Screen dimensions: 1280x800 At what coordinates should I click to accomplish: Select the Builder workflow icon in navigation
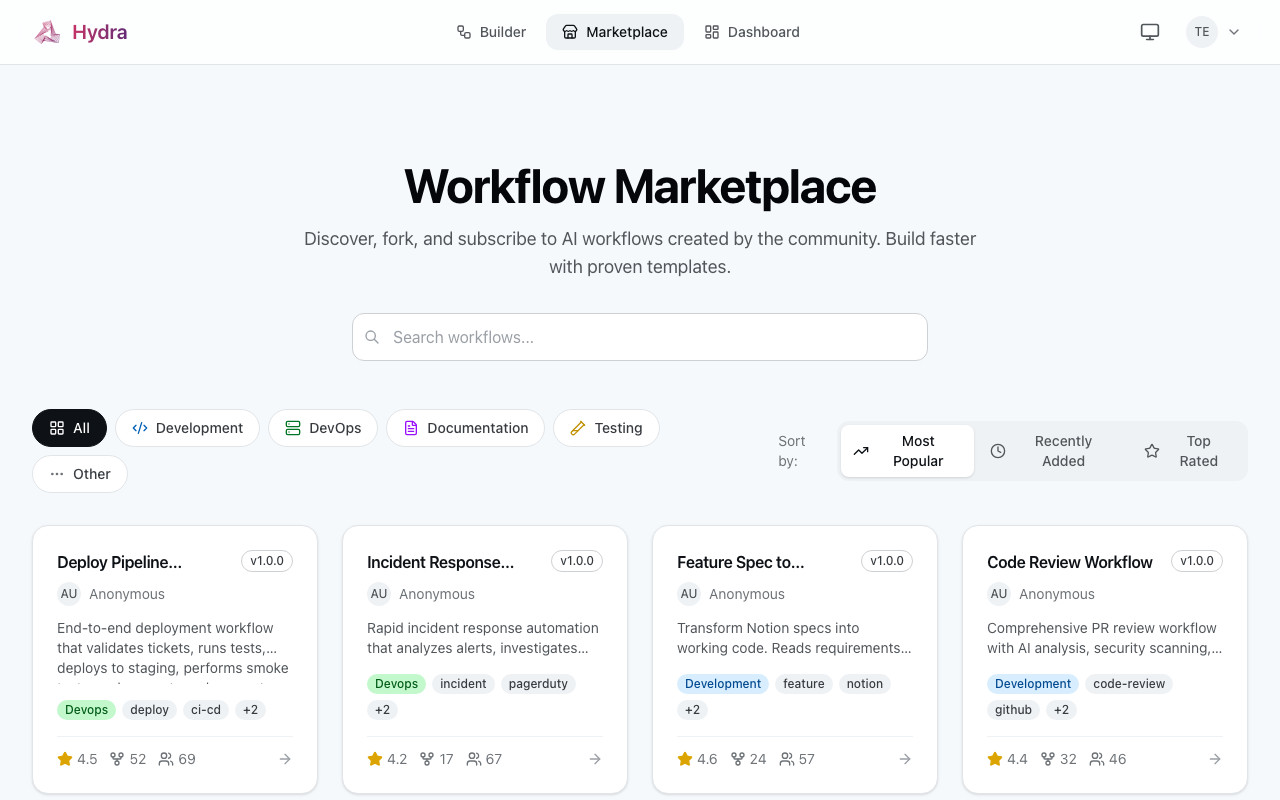point(462,31)
